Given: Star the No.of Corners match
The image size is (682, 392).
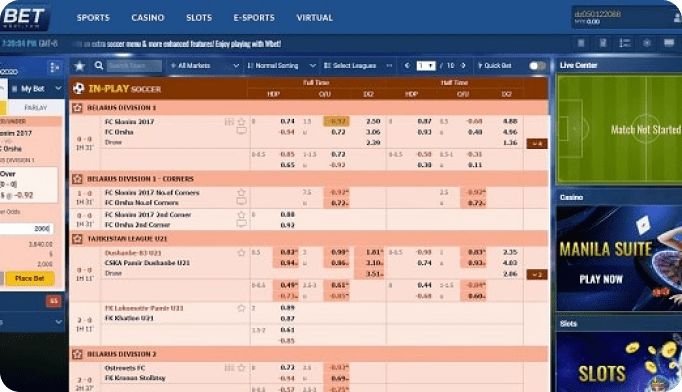Looking at the screenshot, I should click(241, 192).
